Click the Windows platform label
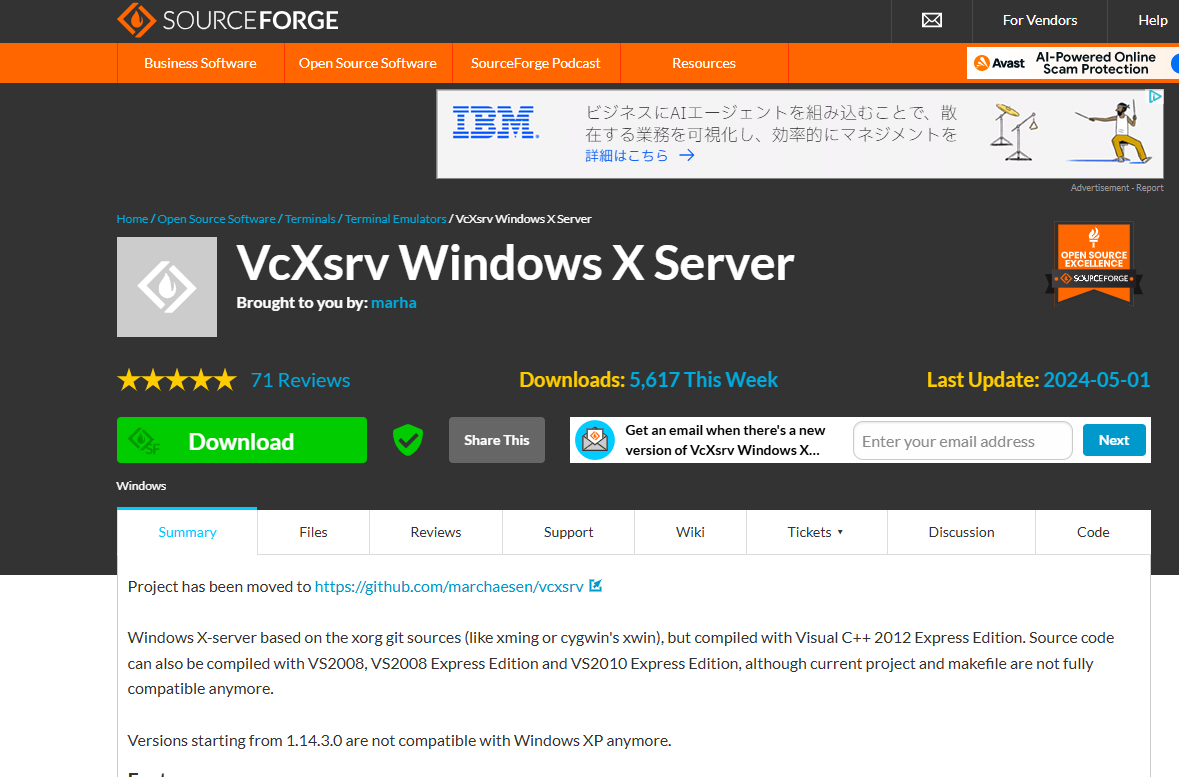This screenshot has width=1179, height=777. pos(141,486)
